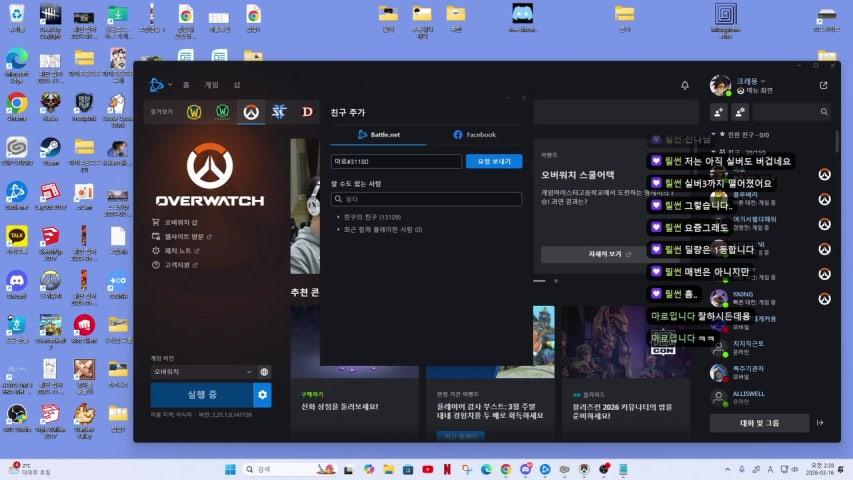Show hidden system tray icons
Screen dimensions: 853x480
click(727, 469)
